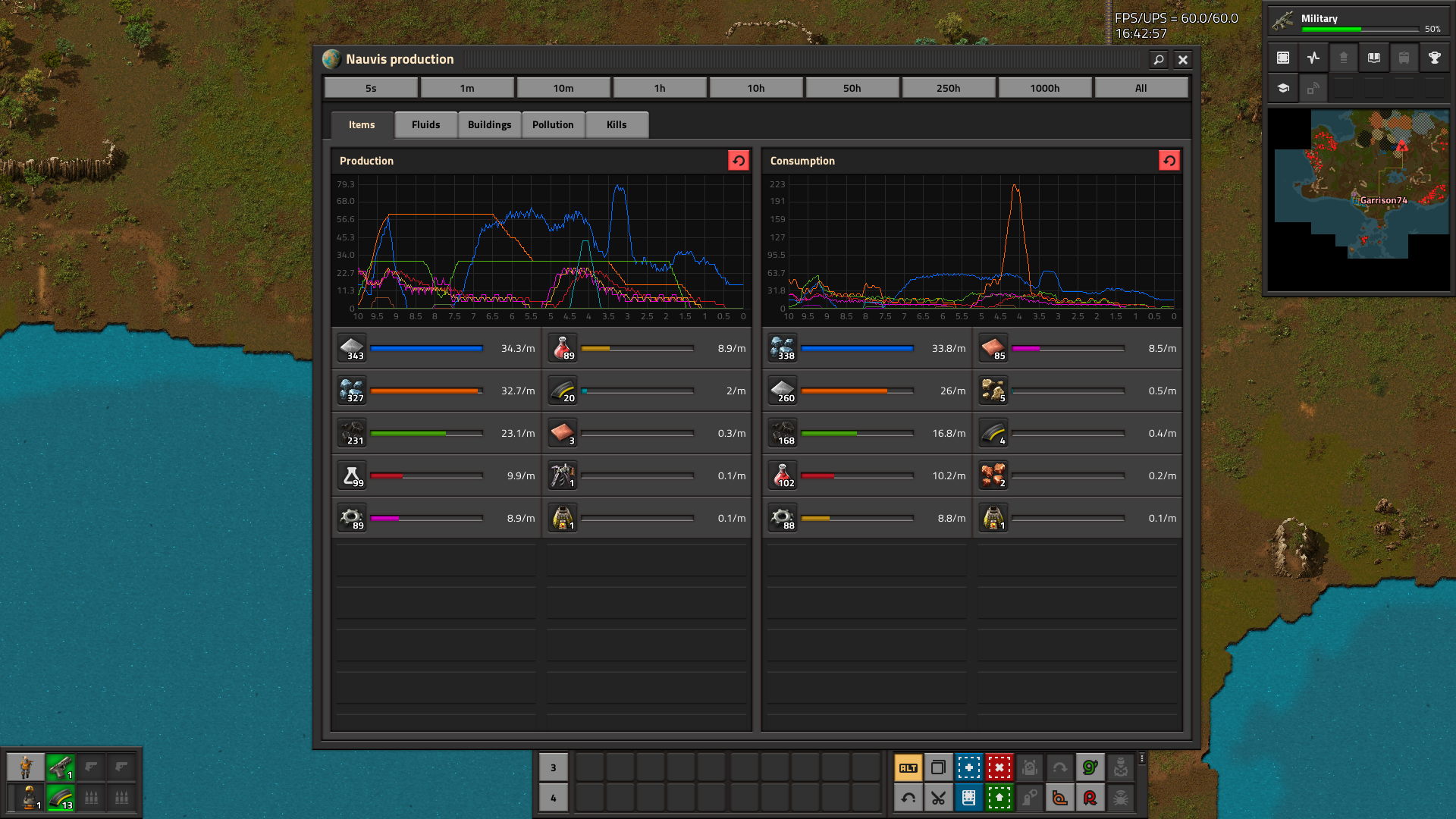
Task: Select the cut scissors tool
Action: coord(938,798)
